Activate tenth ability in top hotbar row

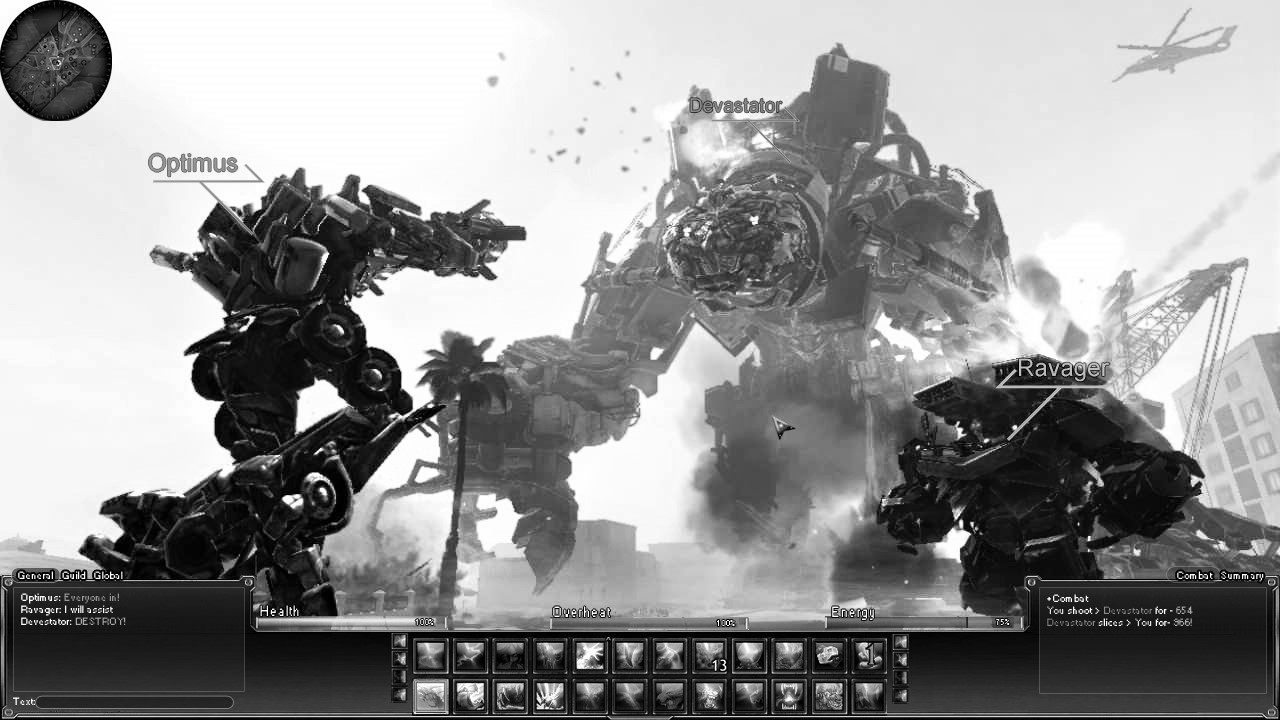click(x=791, y=656)
